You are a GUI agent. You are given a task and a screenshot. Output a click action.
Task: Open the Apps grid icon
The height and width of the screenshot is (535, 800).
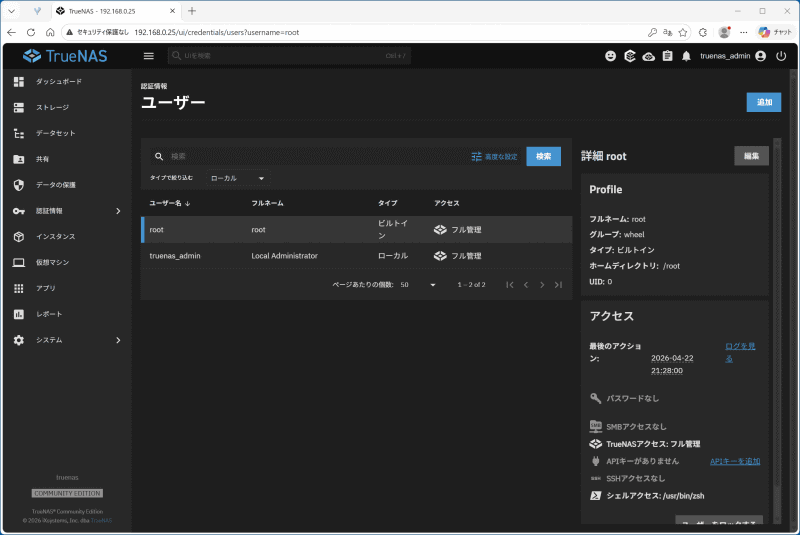pyautogui.click(x=19, y=288)
